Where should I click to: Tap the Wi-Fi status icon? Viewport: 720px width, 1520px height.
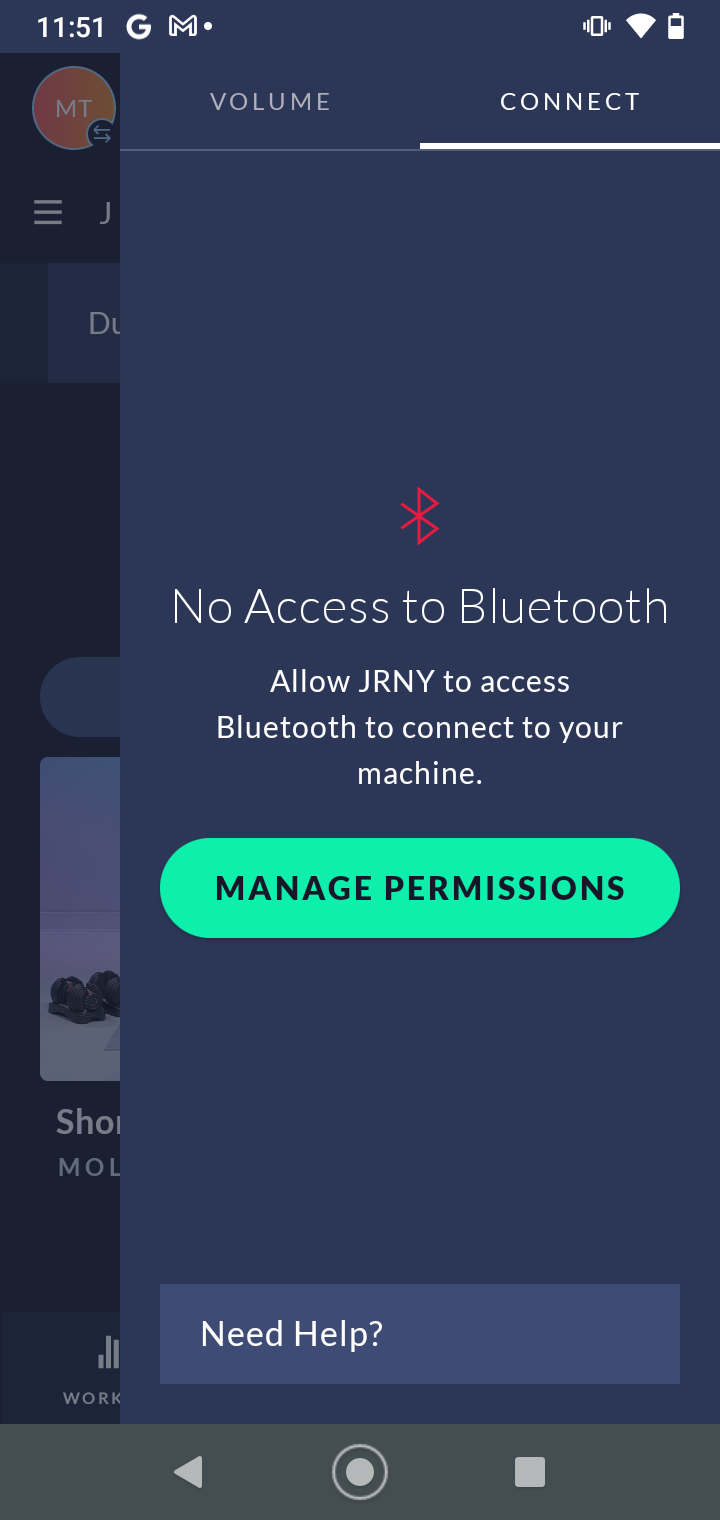[640, 27]
